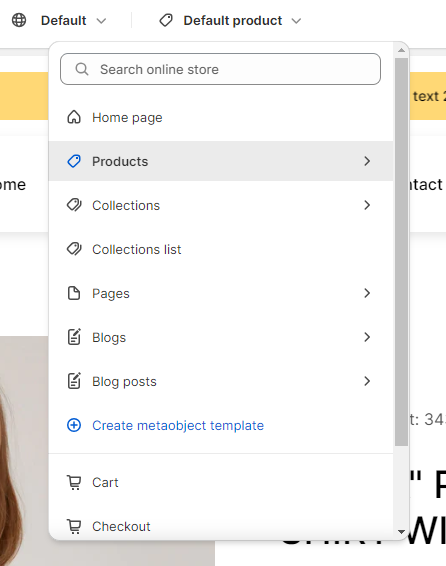Click the Checkout cart icon
446x566 pixels.
74,527
